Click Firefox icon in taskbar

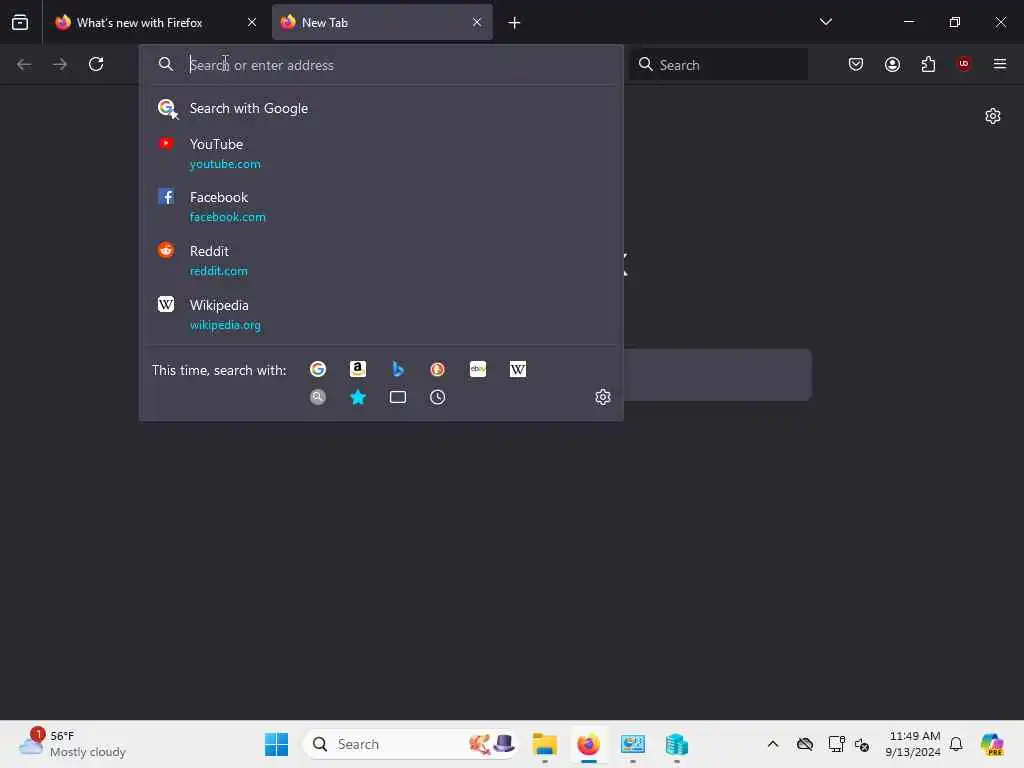tap(588, 744)
